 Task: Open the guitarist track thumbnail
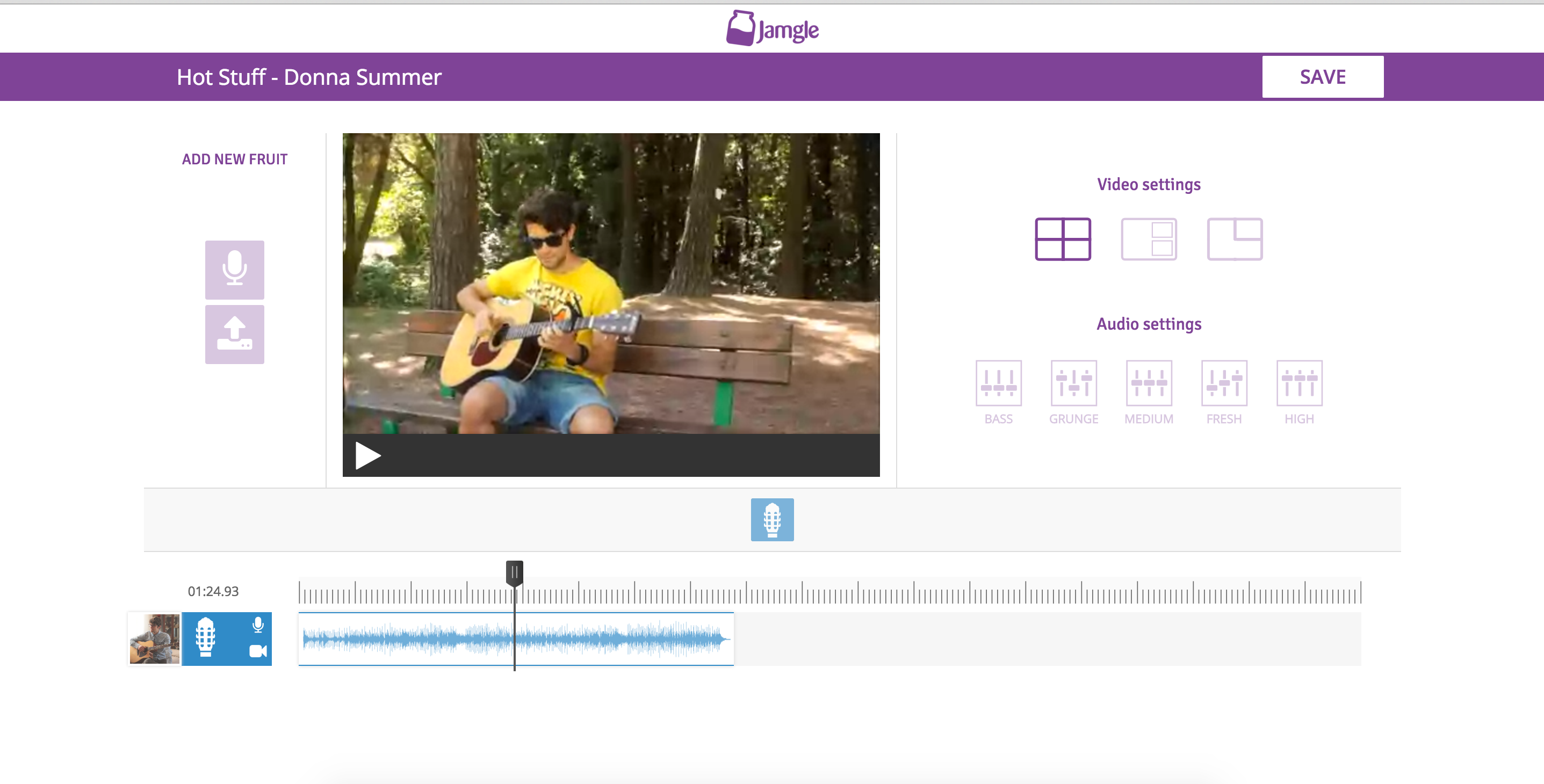(154, 638)
